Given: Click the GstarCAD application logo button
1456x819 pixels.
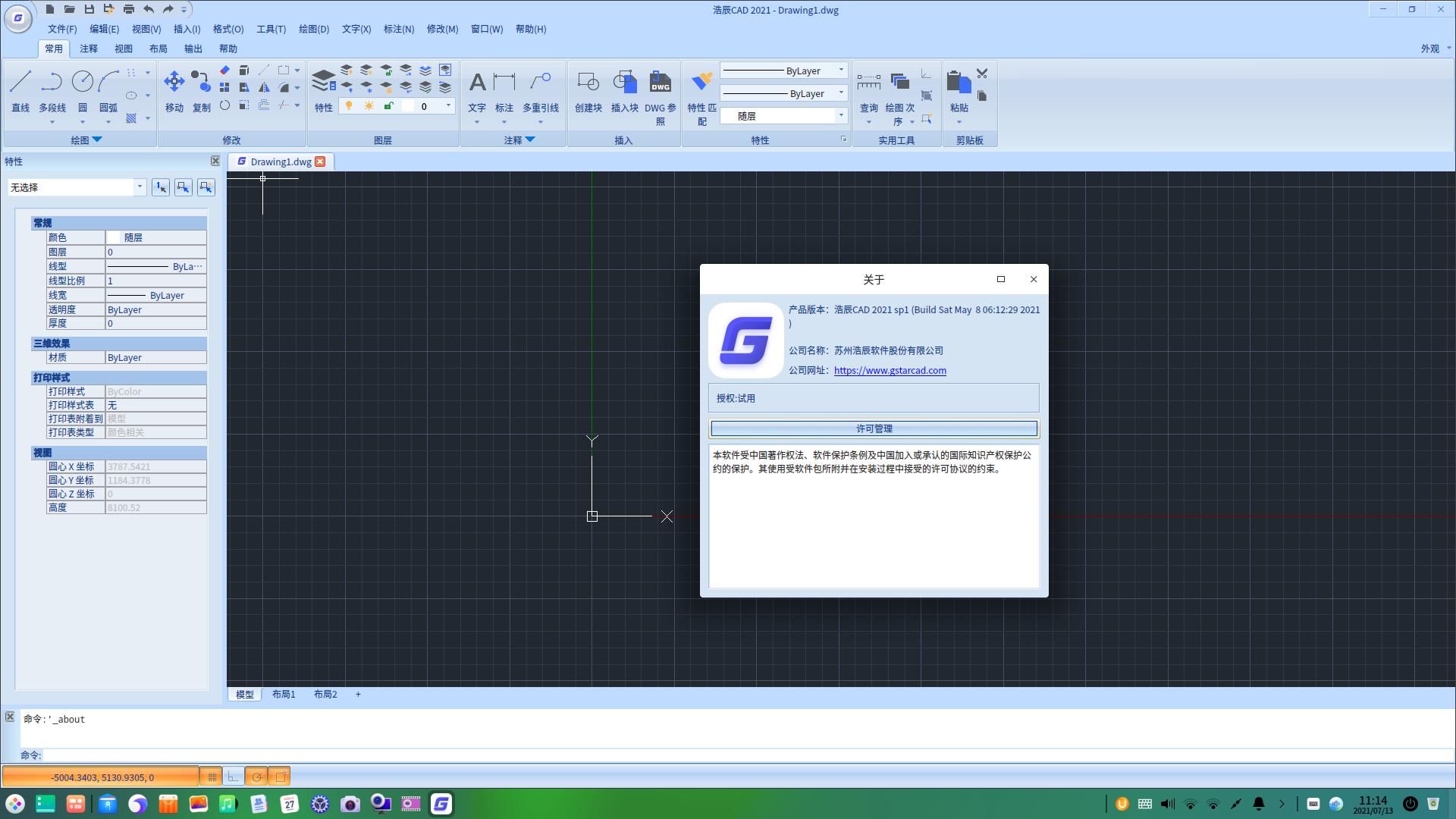Looking at the screenshot, I should [18, 18].
